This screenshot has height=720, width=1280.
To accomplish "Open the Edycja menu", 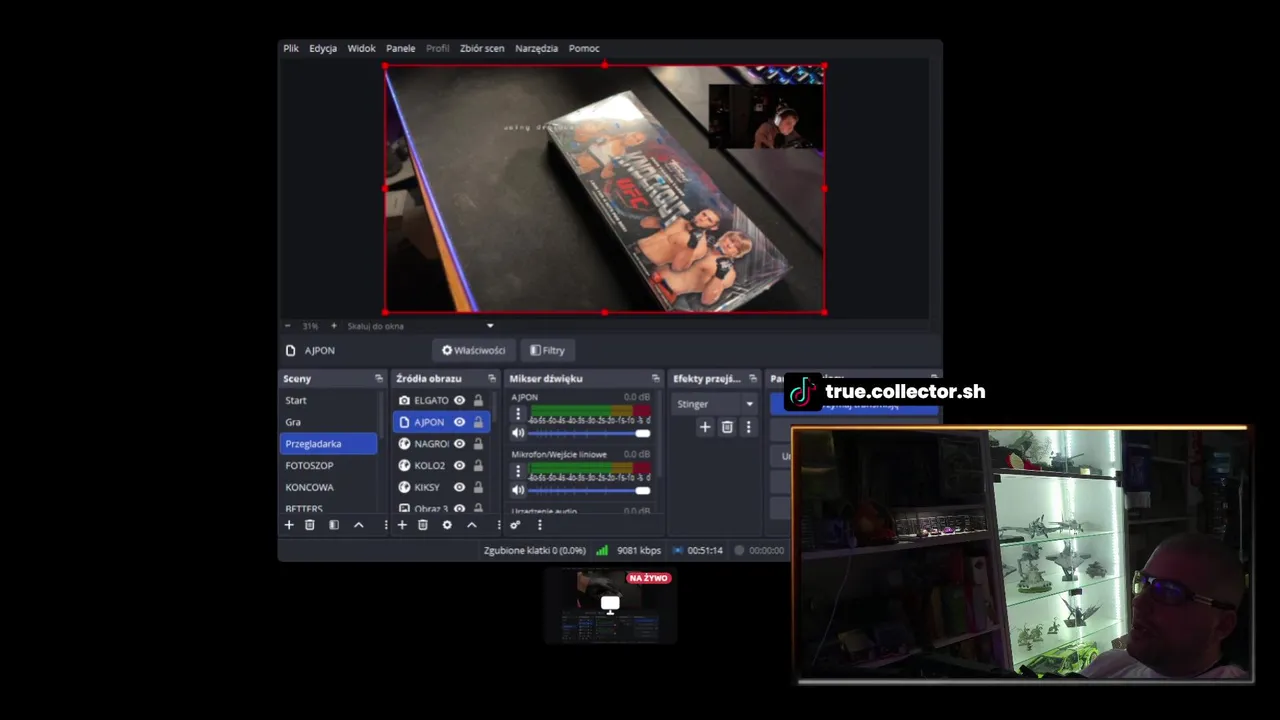I will [323, 48].
